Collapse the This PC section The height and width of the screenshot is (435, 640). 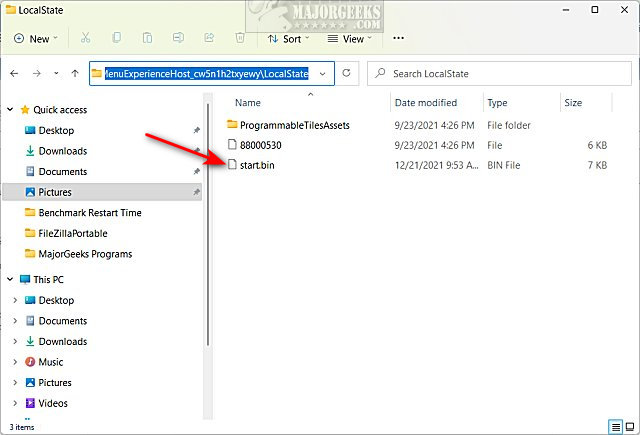[10, 279]
